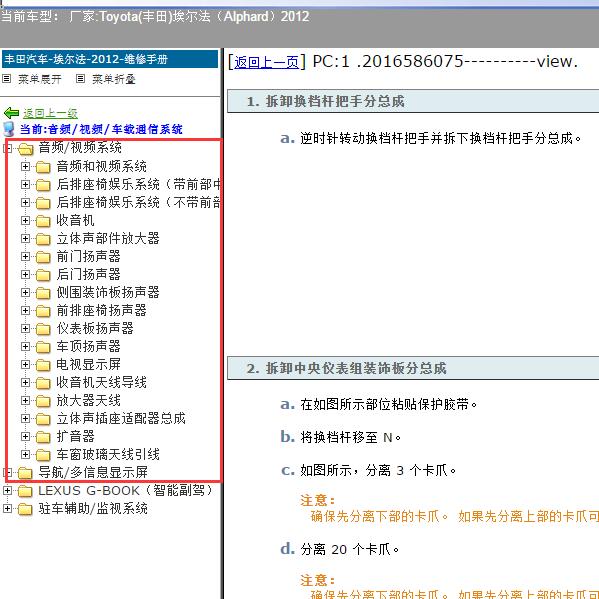599x599 pixels.
Task: Expand the 车顶扬声器 node plus box
Action: coord(25,346)
